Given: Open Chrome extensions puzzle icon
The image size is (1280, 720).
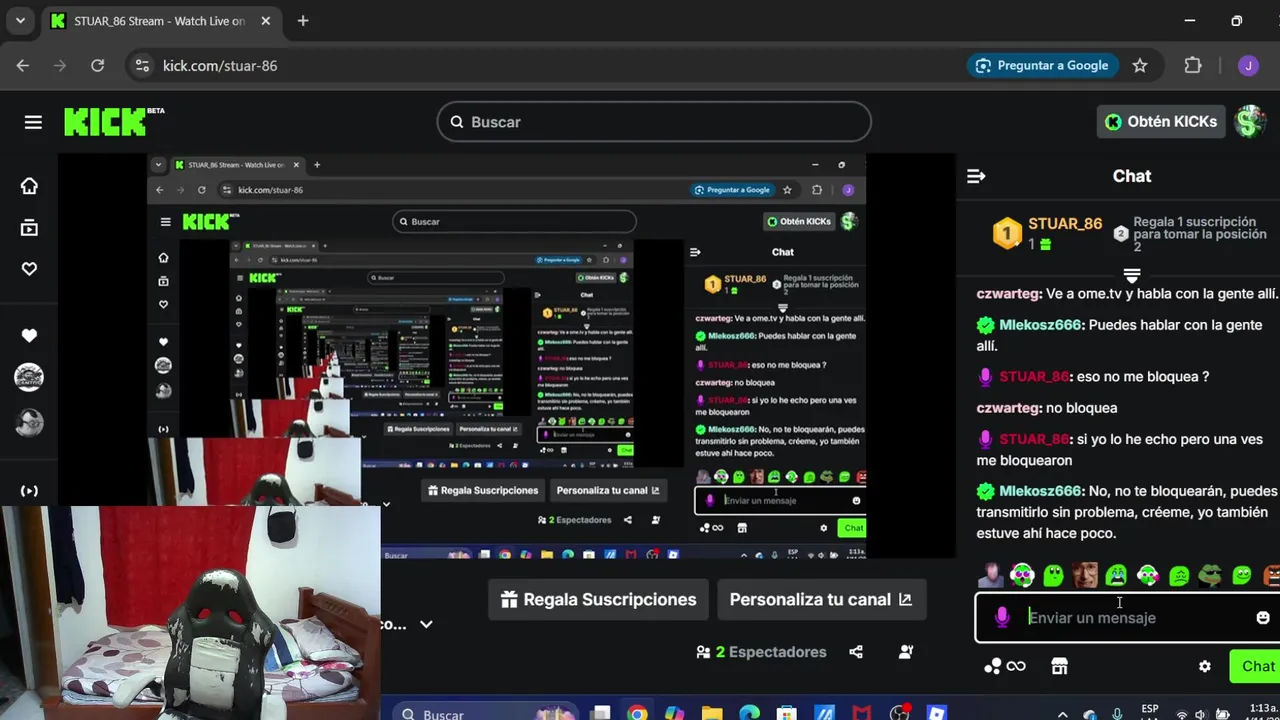Looking at the screenshot, I should point(1193,65).
